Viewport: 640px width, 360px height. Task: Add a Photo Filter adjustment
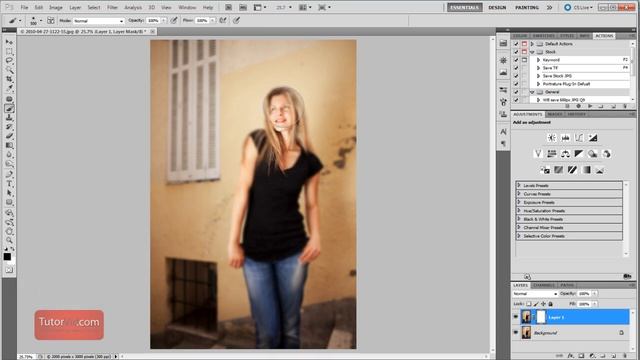click(x=593, y=154)
